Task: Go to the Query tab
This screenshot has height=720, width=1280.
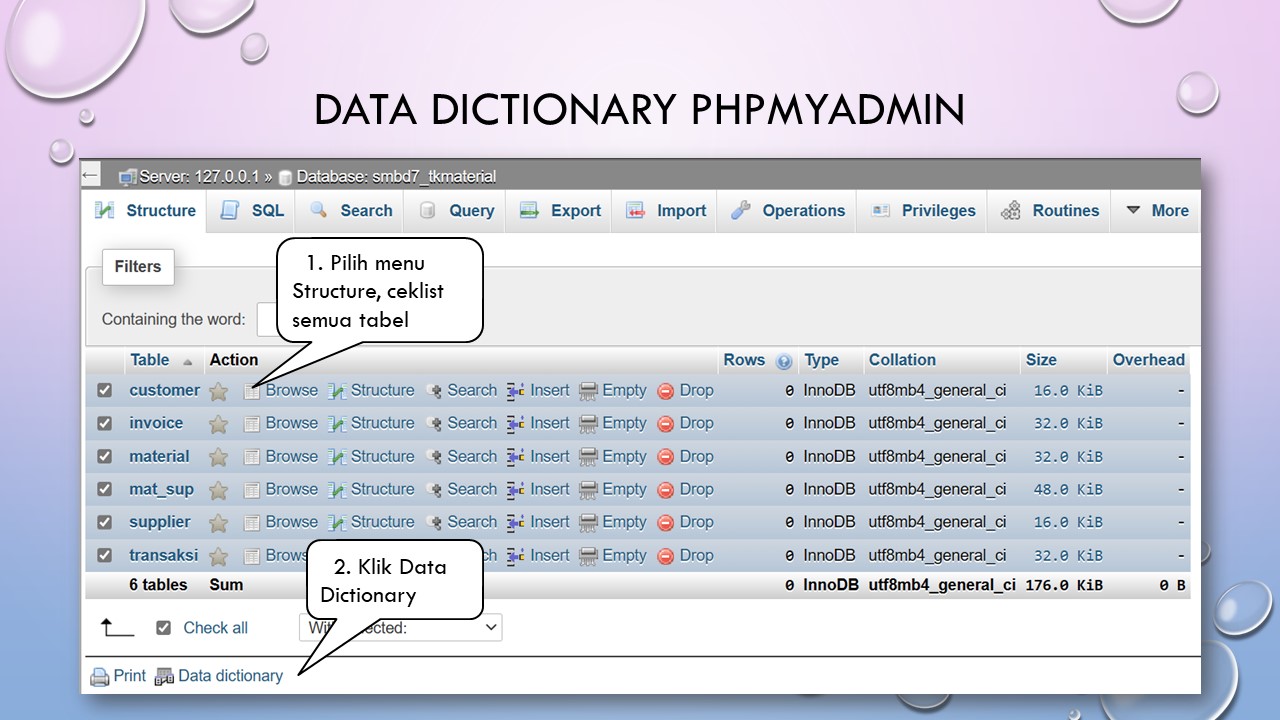Action: click(457, 211)
